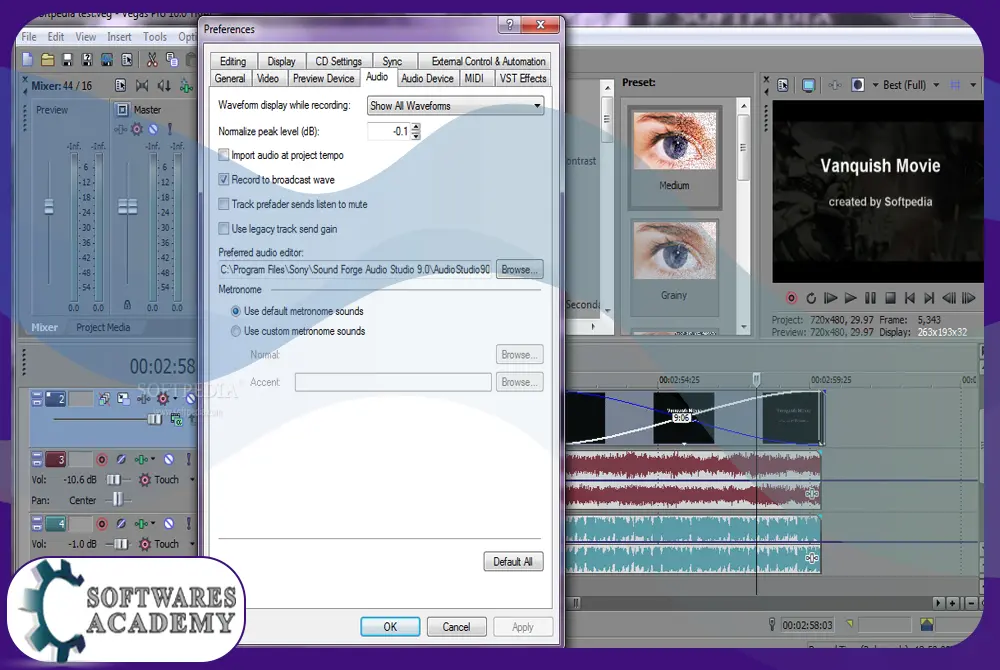
Task: Open track 3 Track FX dropdown arrow
Action: pos(153,459)
